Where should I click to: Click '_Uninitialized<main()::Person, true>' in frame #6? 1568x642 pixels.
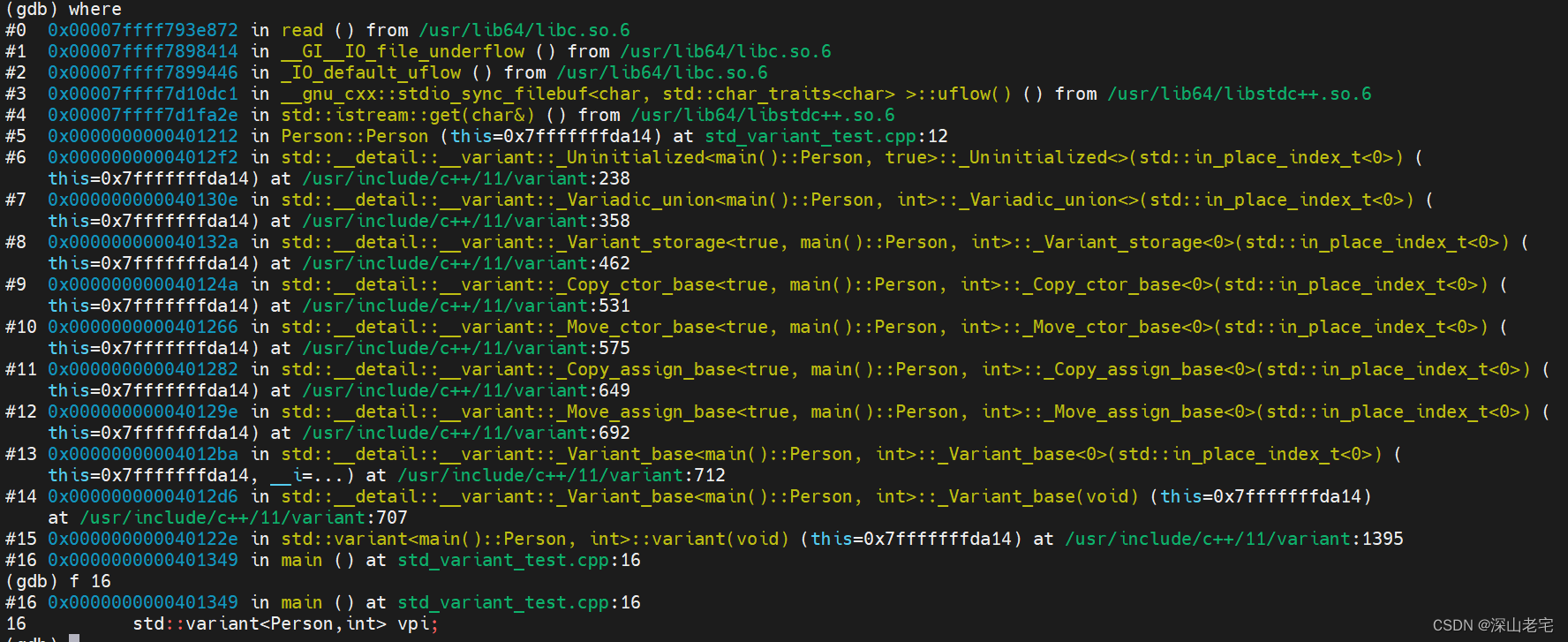coord(747,157)
